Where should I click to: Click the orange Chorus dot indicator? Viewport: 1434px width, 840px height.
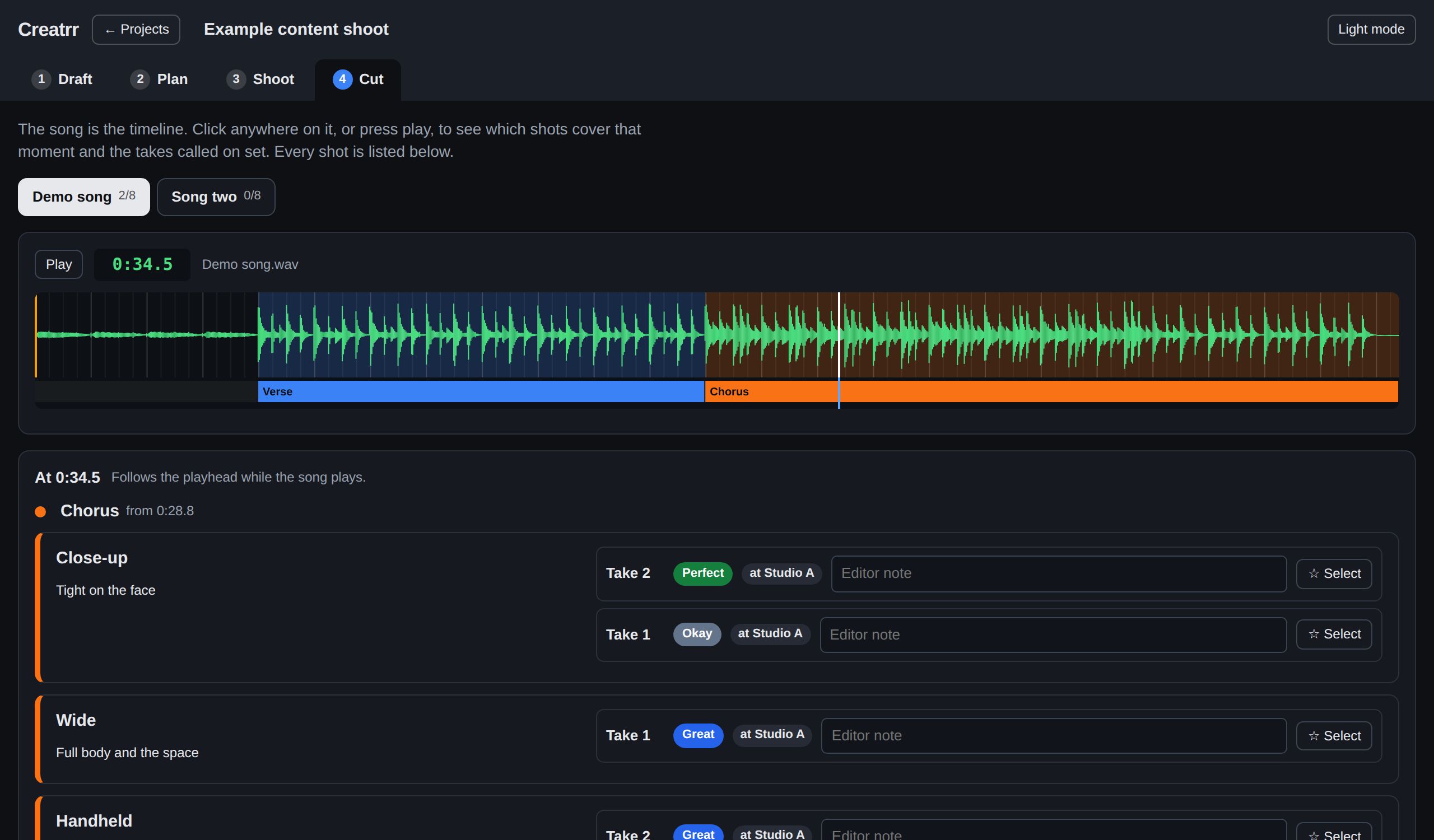point(40,512)
